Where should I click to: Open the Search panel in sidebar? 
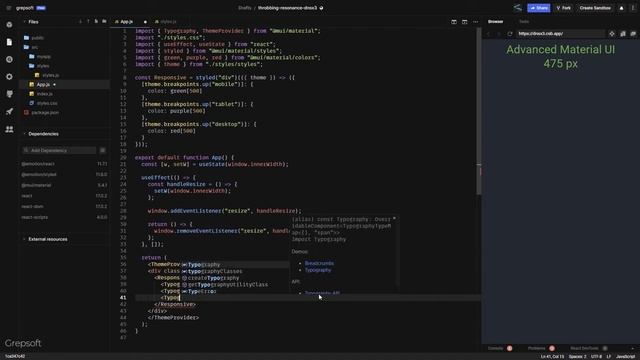tap(9, 60)
